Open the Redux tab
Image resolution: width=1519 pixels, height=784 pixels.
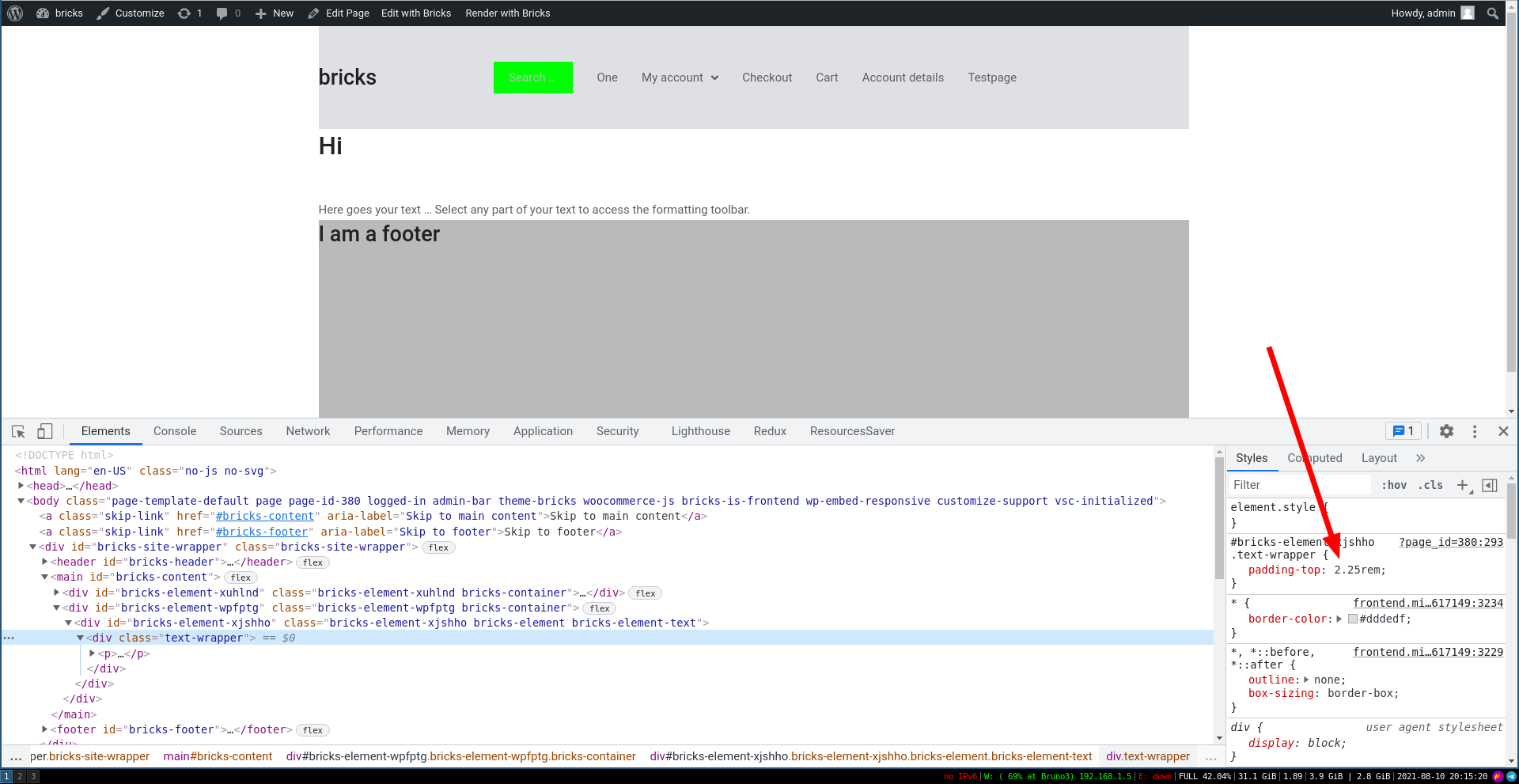(x=770, y=431)
